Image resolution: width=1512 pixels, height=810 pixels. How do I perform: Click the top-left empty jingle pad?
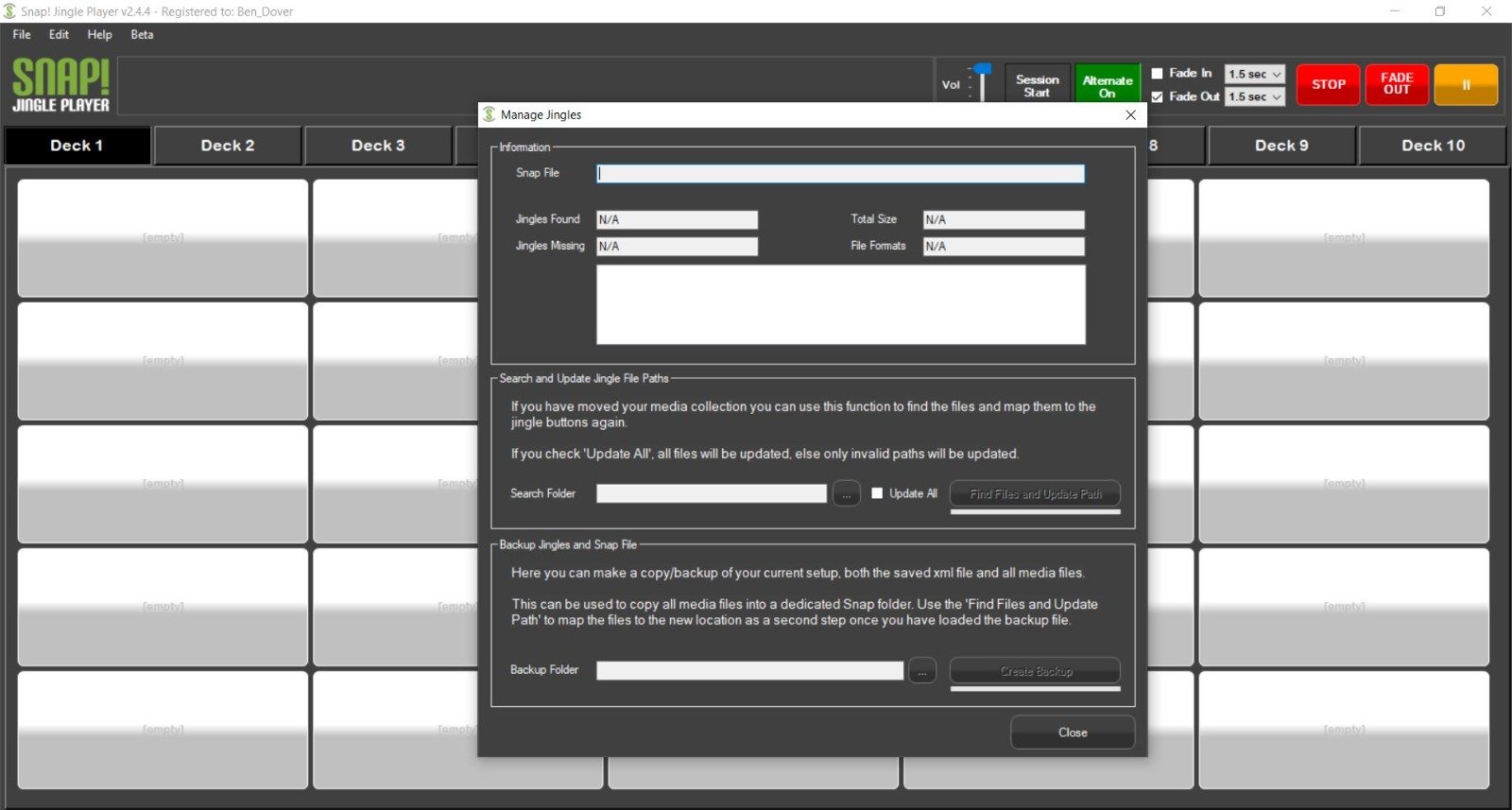click(x=163, y=238)
